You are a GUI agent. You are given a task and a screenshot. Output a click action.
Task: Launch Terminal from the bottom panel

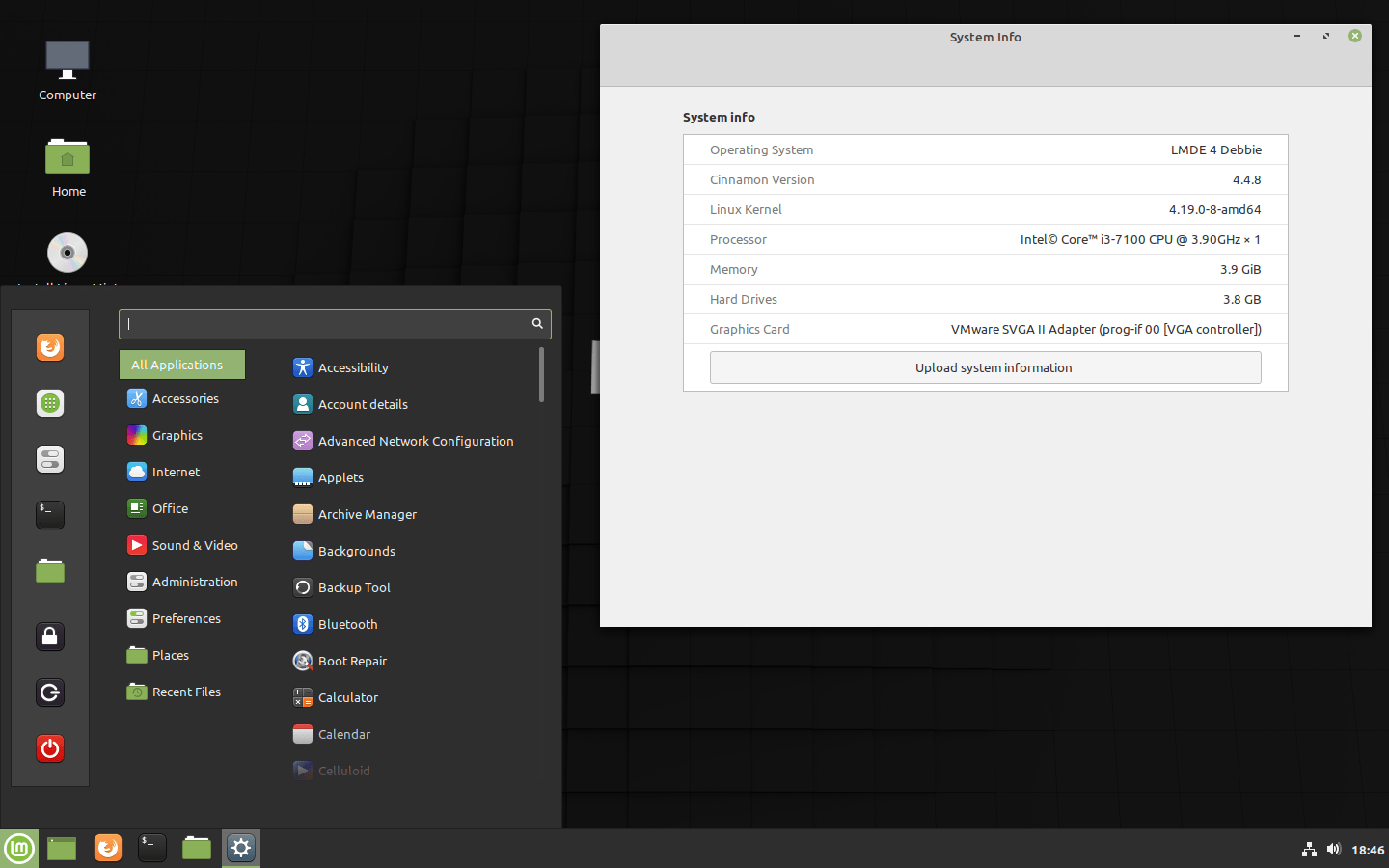point(152,848)
